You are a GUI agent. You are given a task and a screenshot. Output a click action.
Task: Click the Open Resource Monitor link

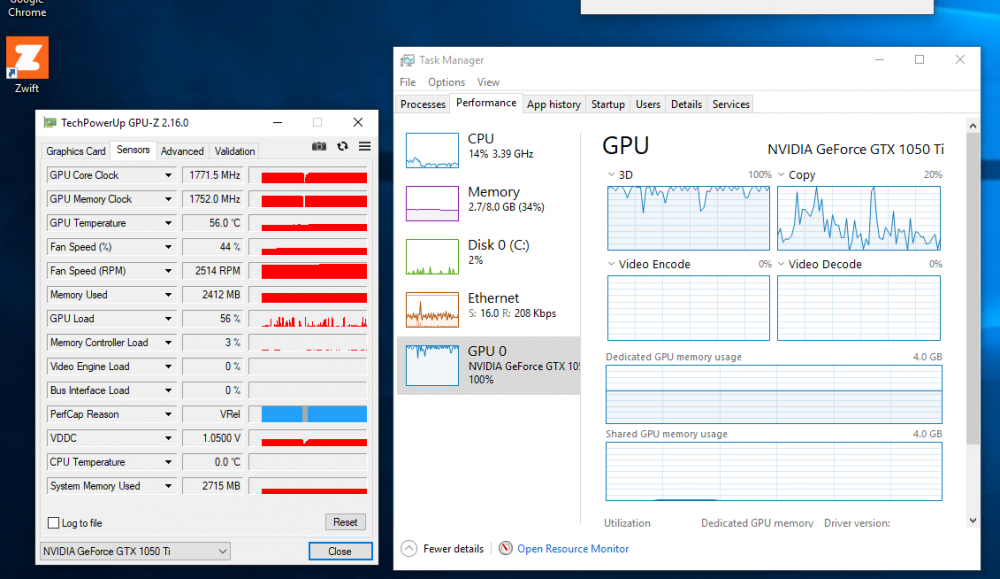[573, 548]
